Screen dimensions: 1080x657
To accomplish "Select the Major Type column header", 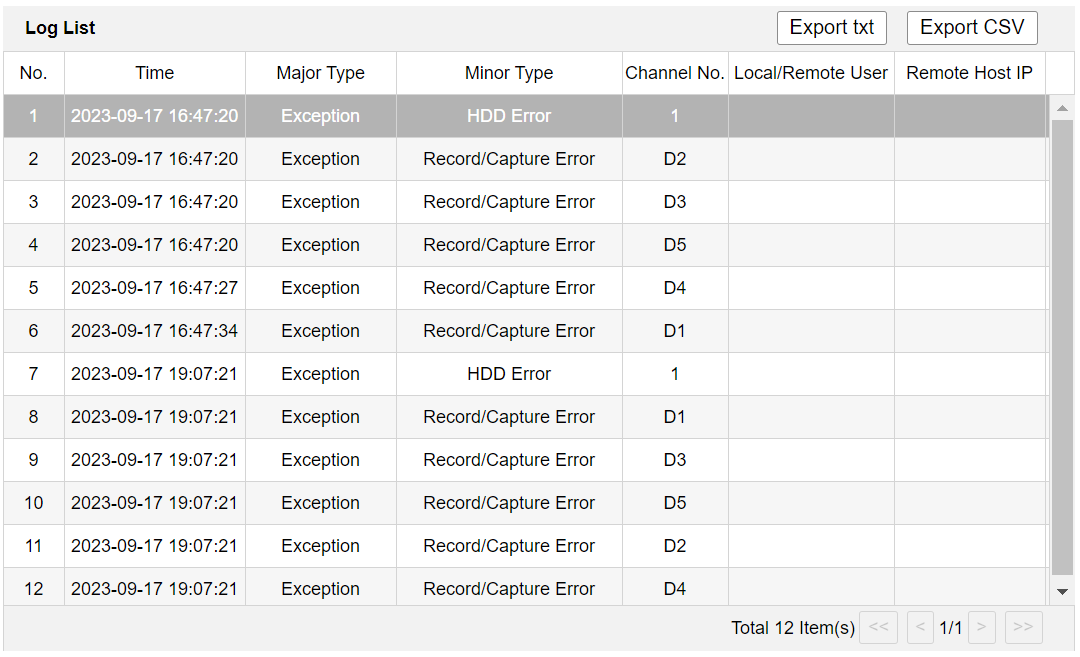I will (320, 73).
